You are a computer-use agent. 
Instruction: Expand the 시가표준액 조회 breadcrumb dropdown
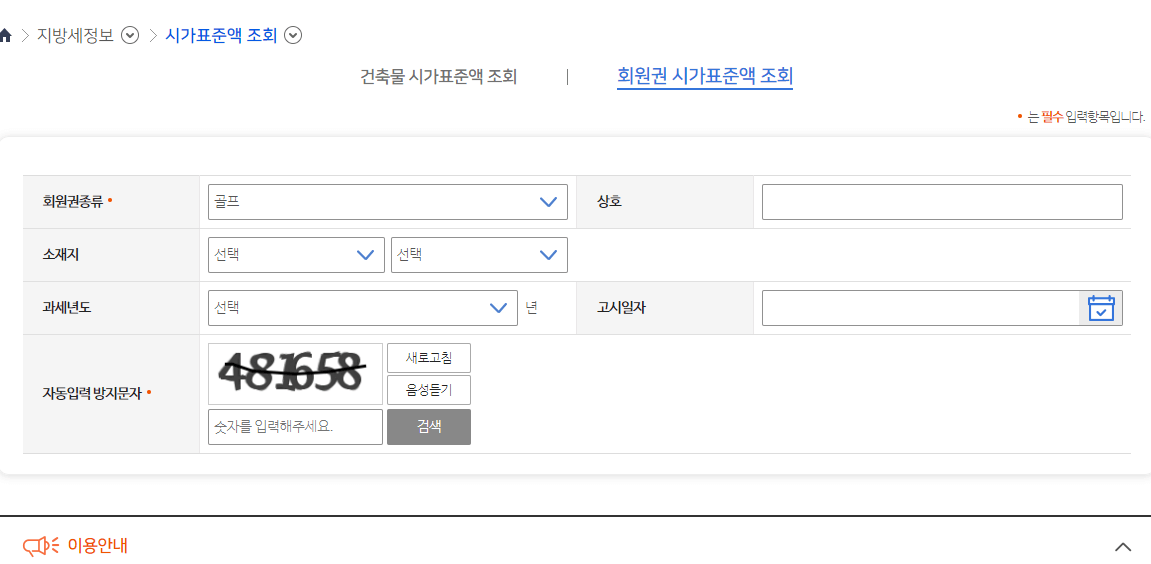293,35
